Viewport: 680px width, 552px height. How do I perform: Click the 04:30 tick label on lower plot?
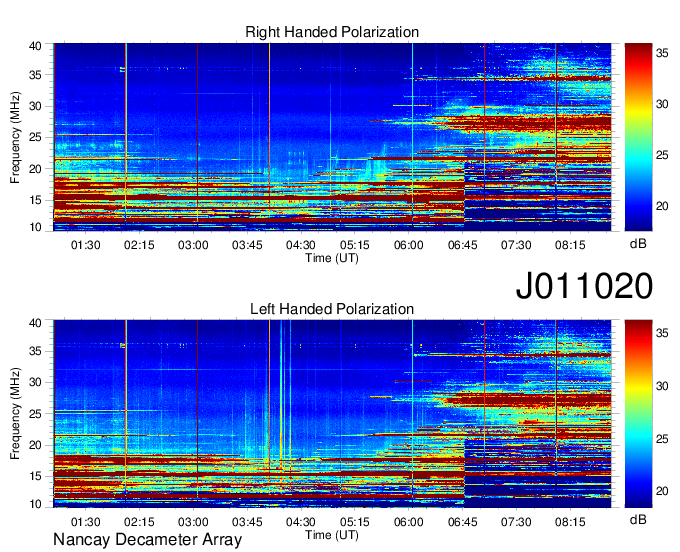point(301,522)
